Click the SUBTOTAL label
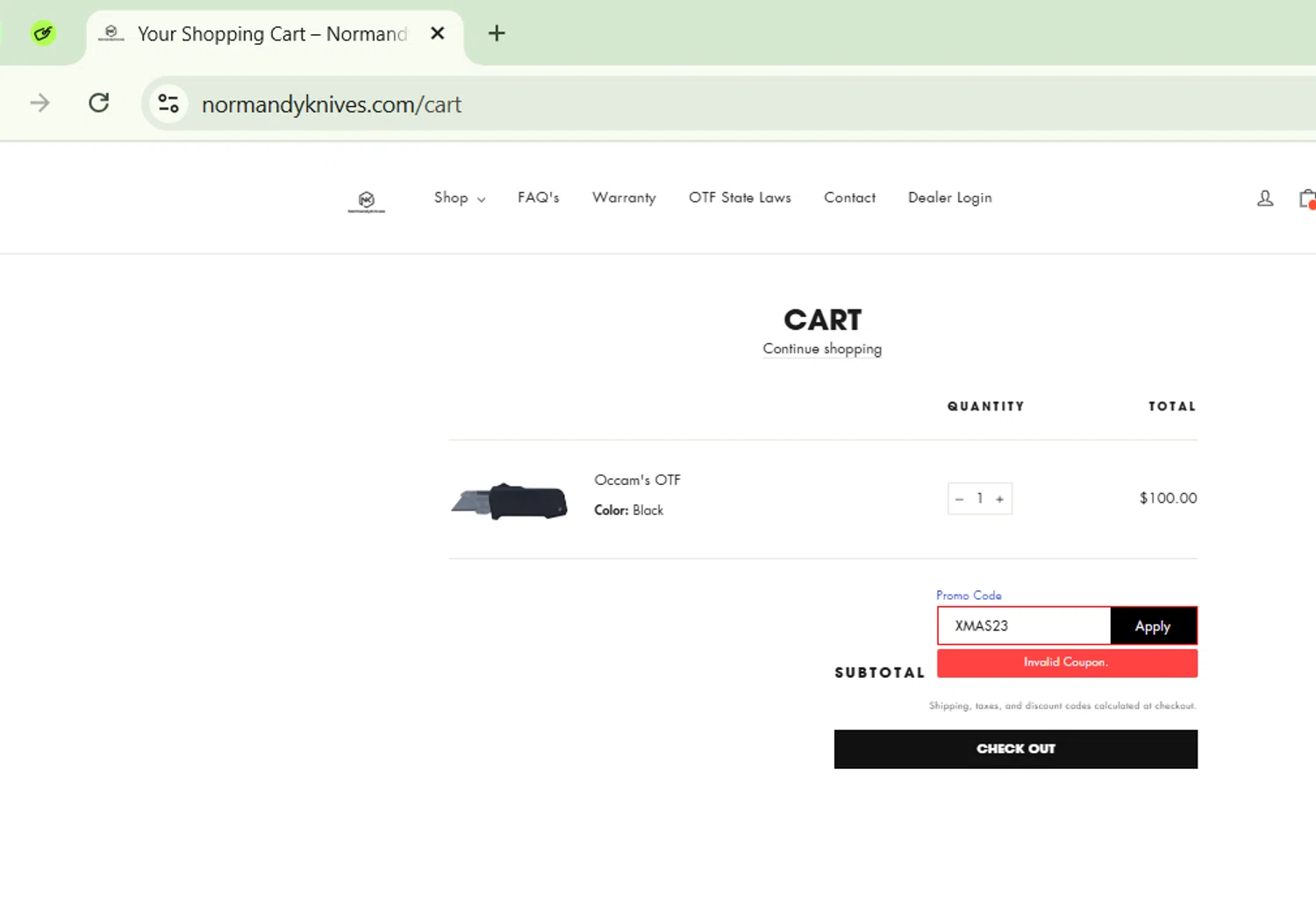The width and height of the screenshot is (1316, 912). pyautogui.click(x=880, y=673)
